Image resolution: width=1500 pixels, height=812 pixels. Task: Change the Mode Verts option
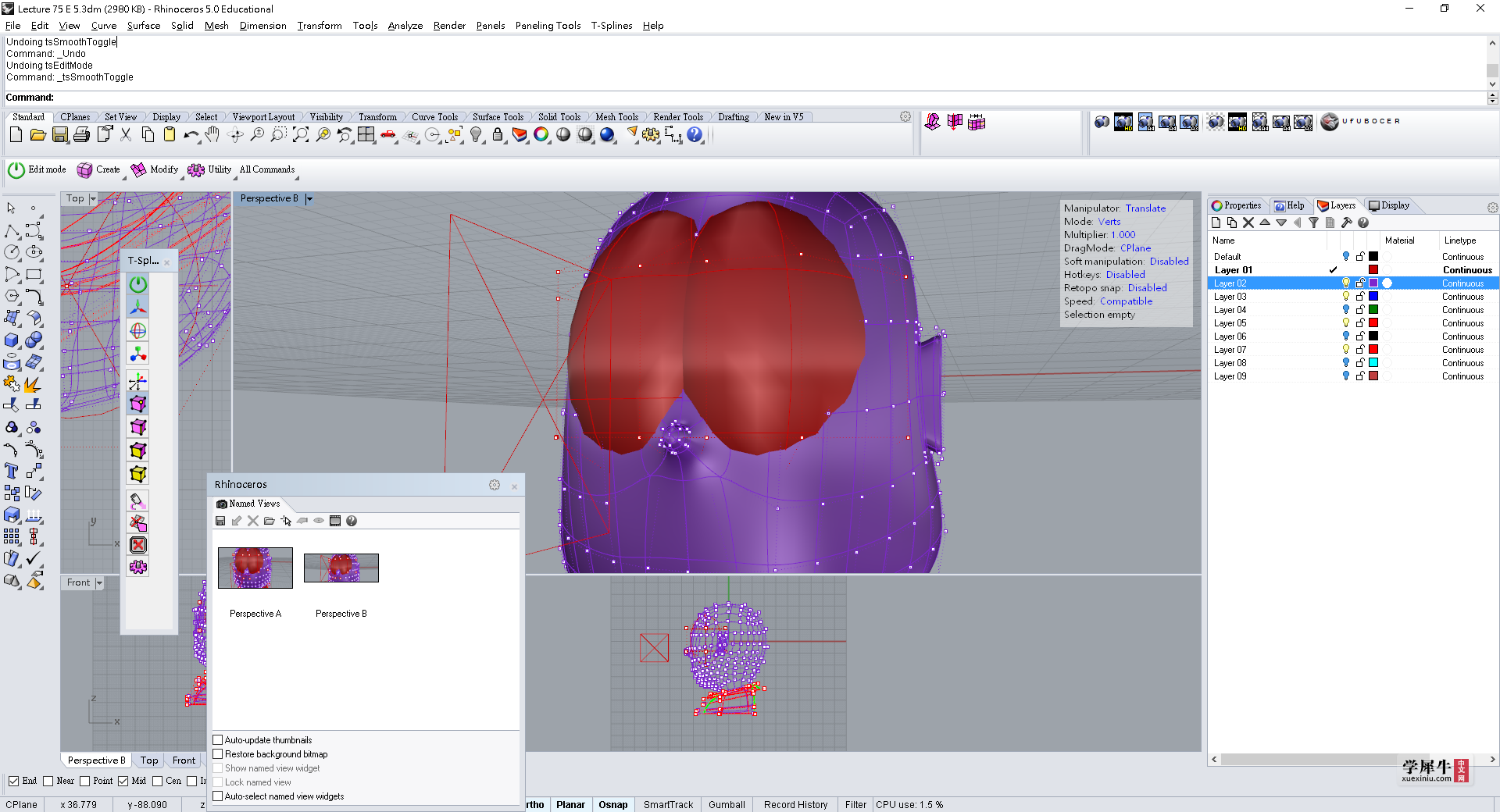[x=1109, y=222]
